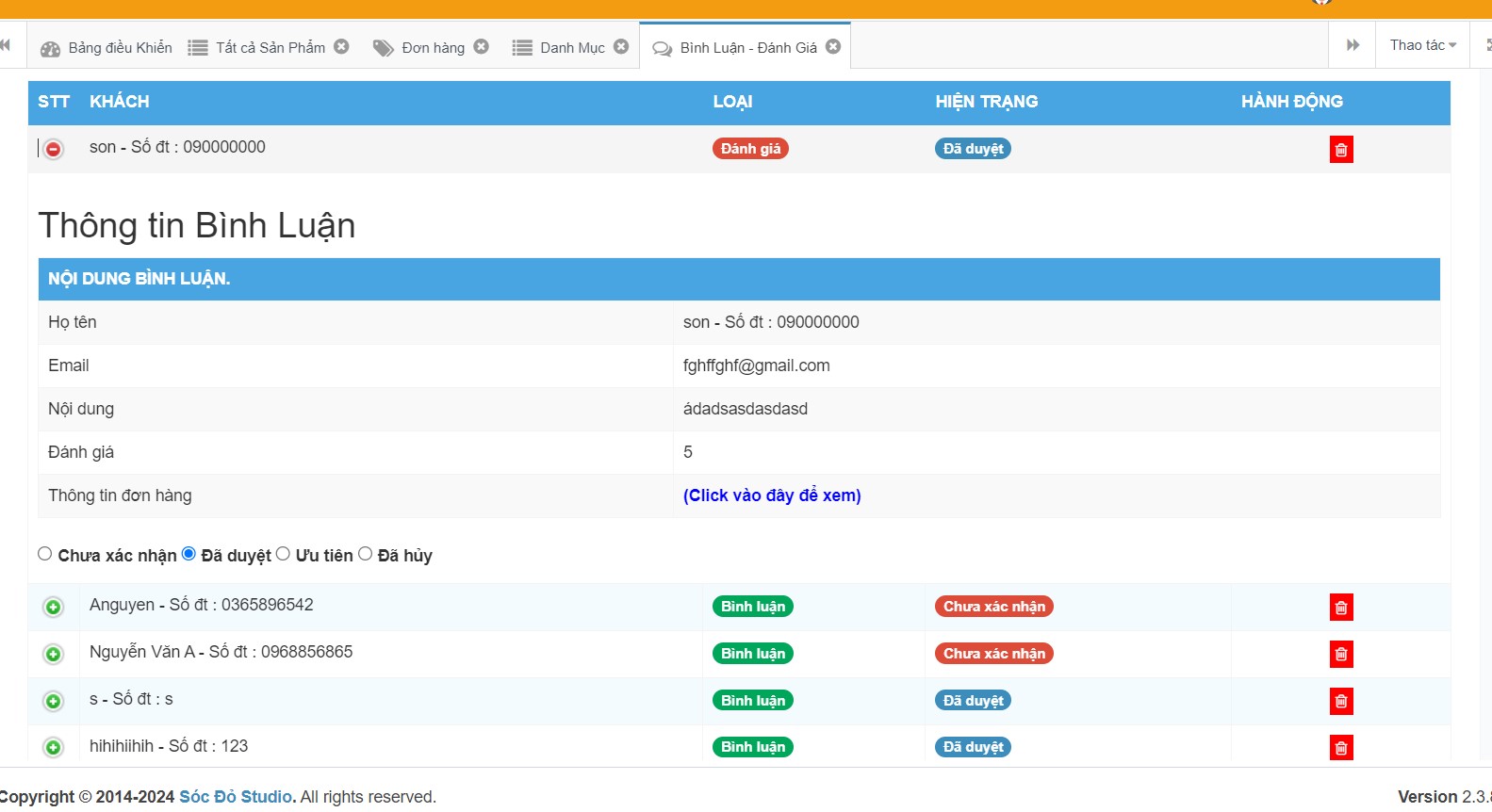Screen dimensions: 1492x812
Task: Select the Đã duyệt radio option
Action: [x=189, y=554]
